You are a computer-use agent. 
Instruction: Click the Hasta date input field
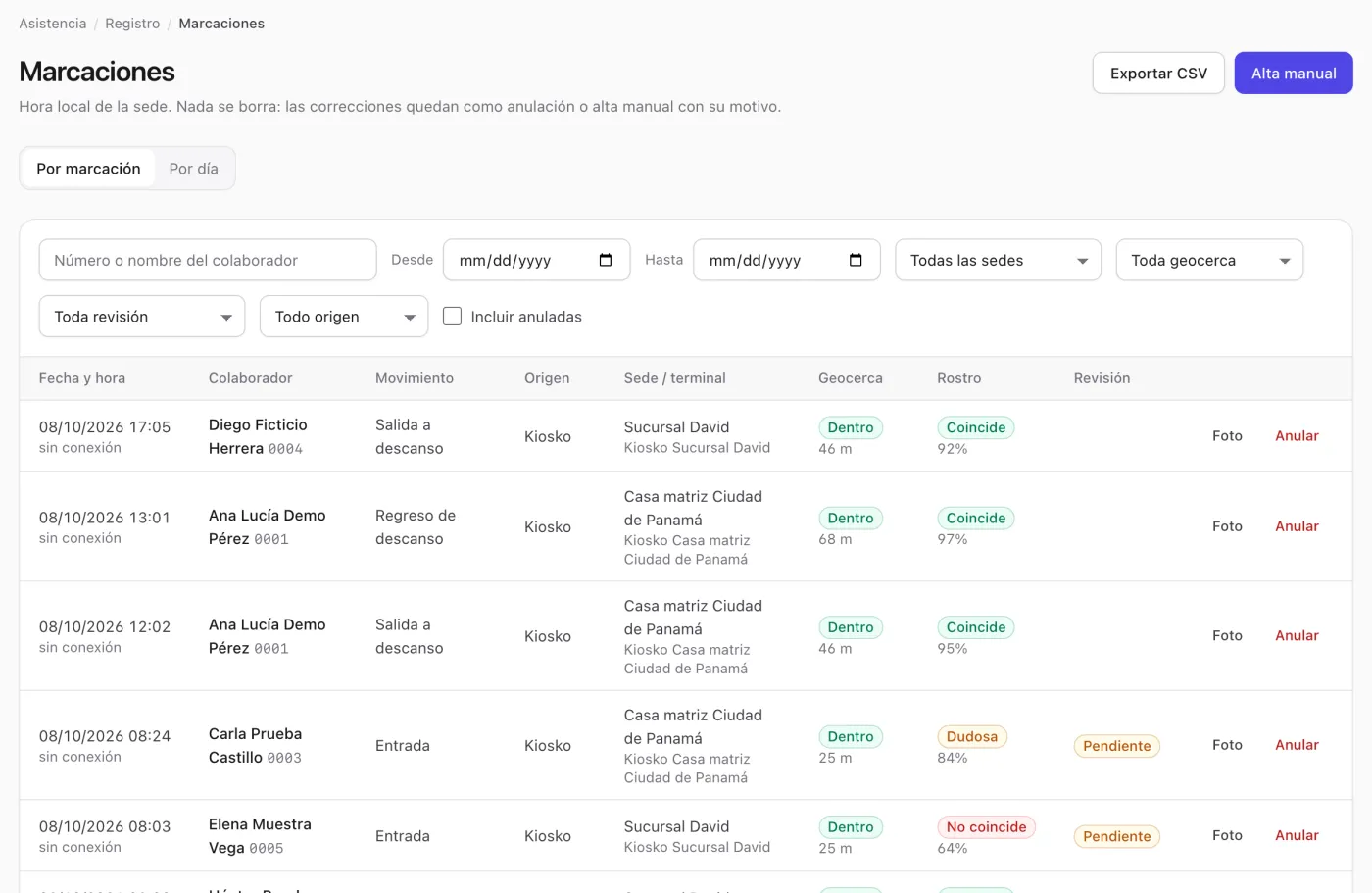[x=787, y=260]
